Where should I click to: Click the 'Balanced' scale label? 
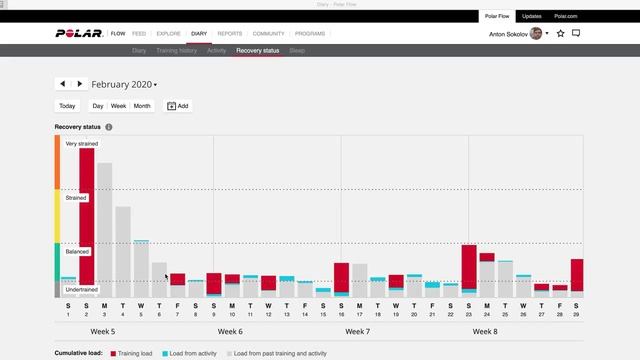(x=77, y=251)
